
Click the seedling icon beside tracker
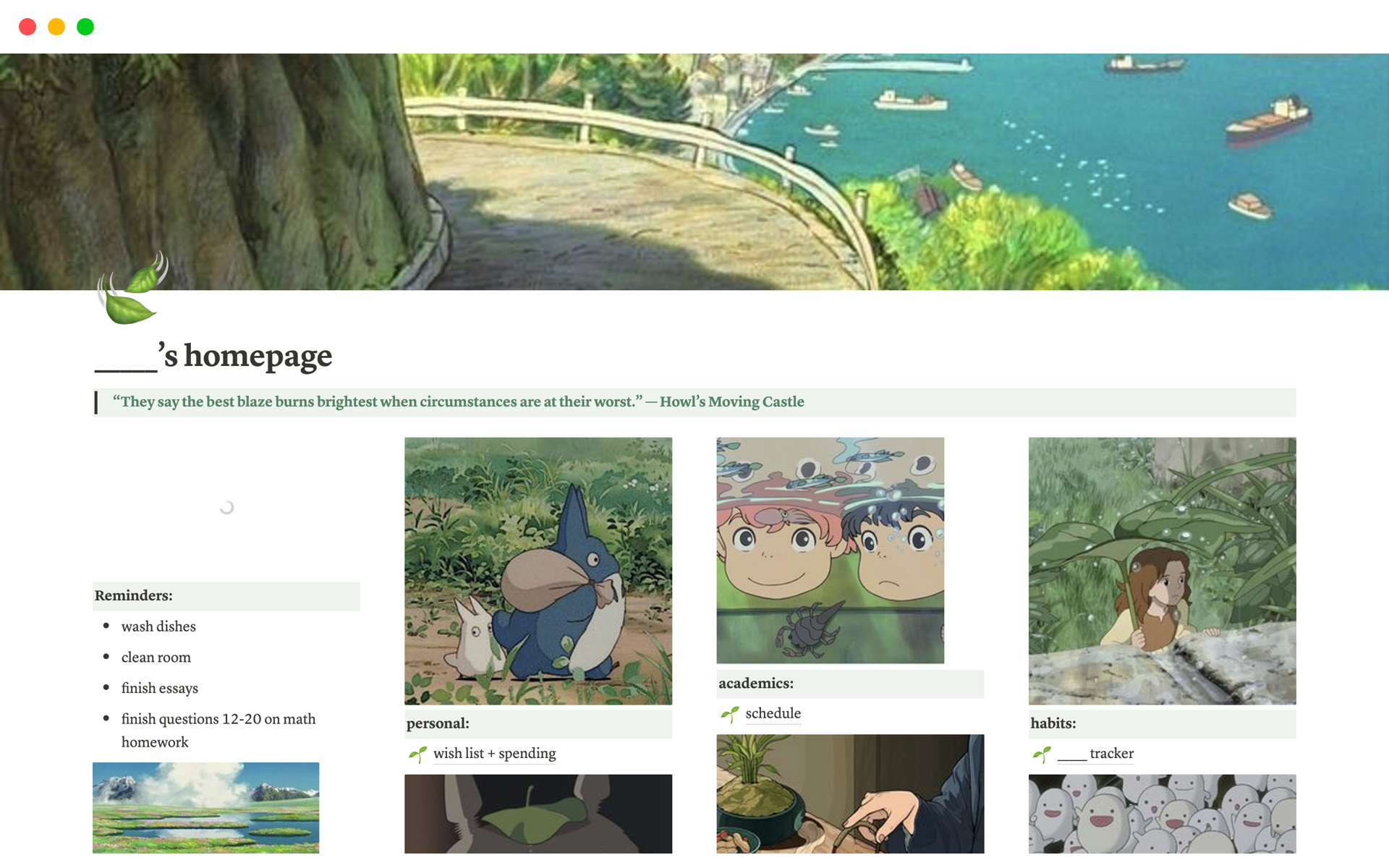[1042, 754]
